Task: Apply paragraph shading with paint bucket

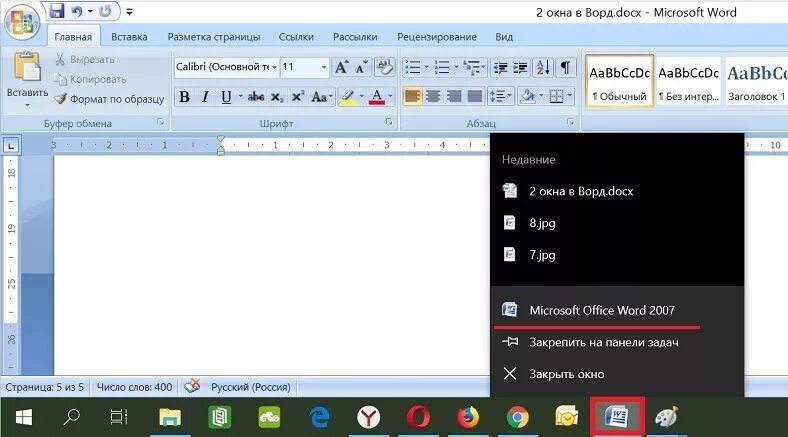Action: 528,95
